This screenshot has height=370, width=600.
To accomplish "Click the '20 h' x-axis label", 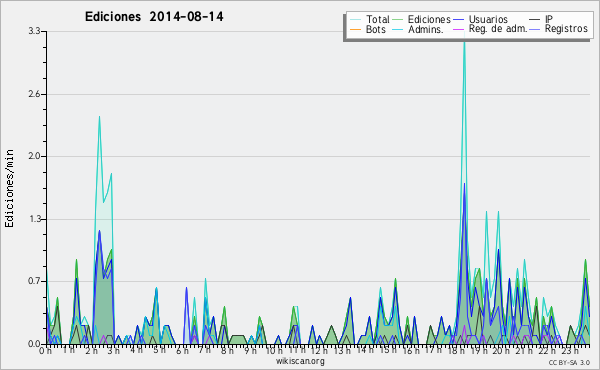I will pyautogui.click(x=501, y=350).
